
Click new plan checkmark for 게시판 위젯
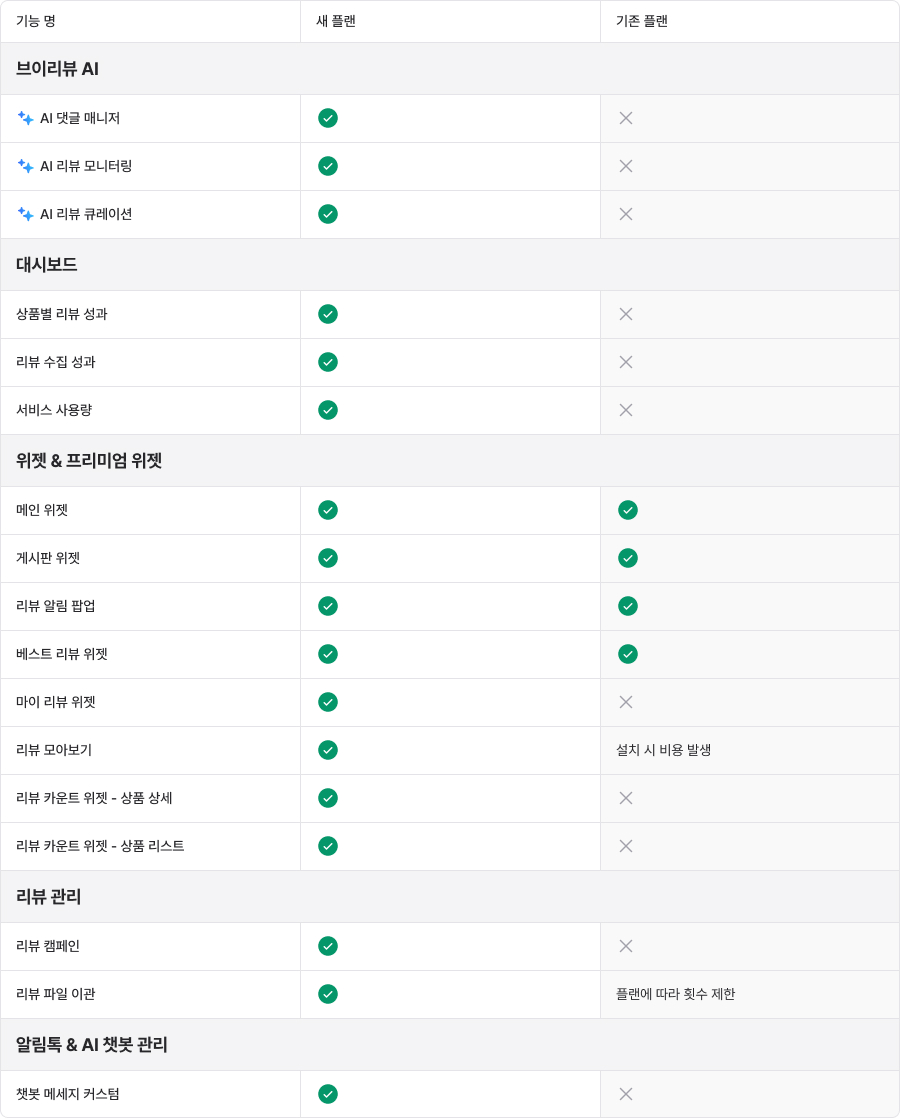click(328, 558)
